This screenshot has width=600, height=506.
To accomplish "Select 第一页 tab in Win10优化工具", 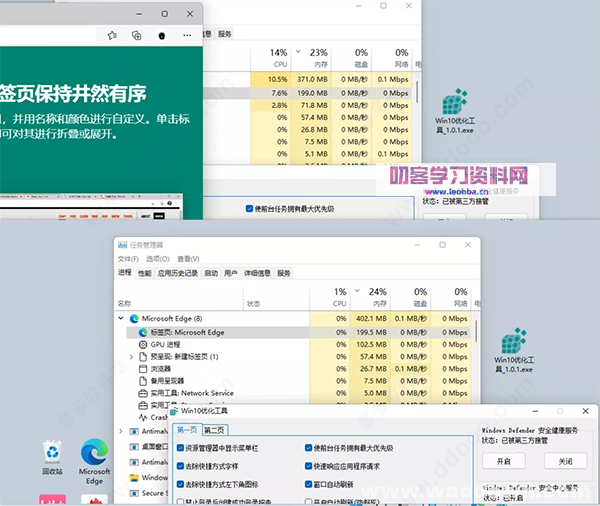I will pyautogui.click(x=187, y=430).
